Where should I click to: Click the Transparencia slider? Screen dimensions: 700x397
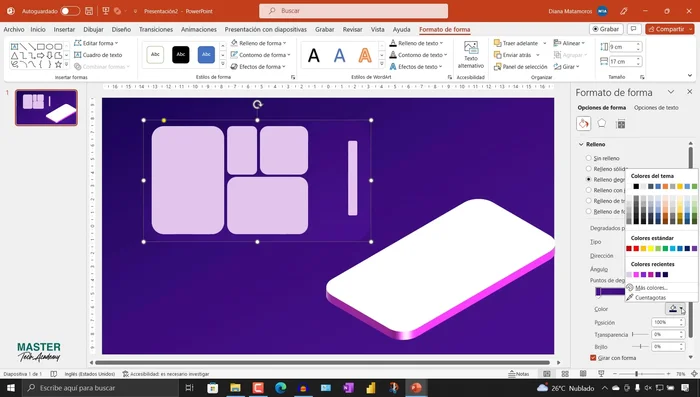point(640,334)
